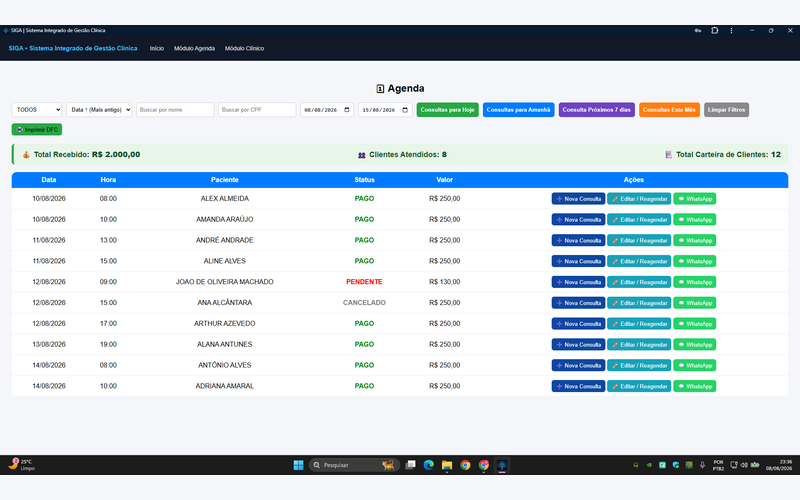
Task: Click the Valor column header
Action: [444, 180]
